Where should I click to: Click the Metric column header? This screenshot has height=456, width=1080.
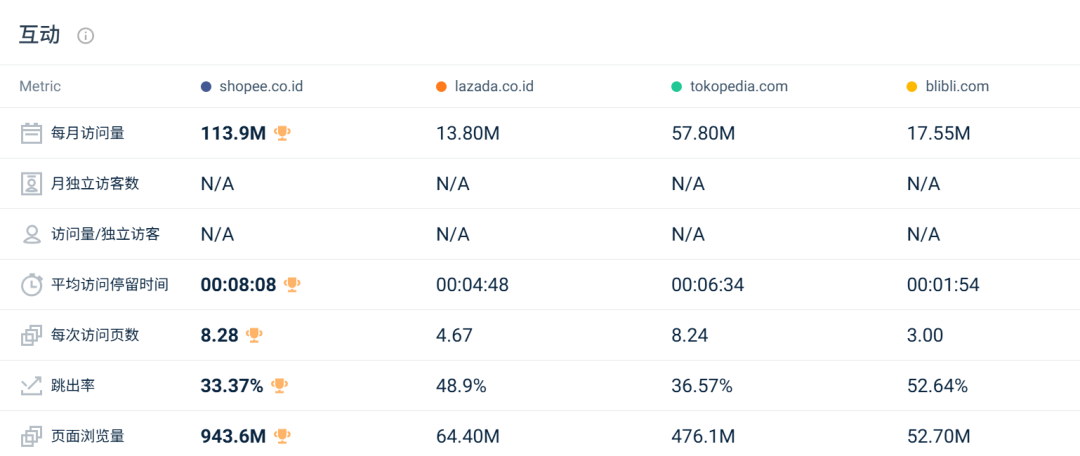pos(40,87)
